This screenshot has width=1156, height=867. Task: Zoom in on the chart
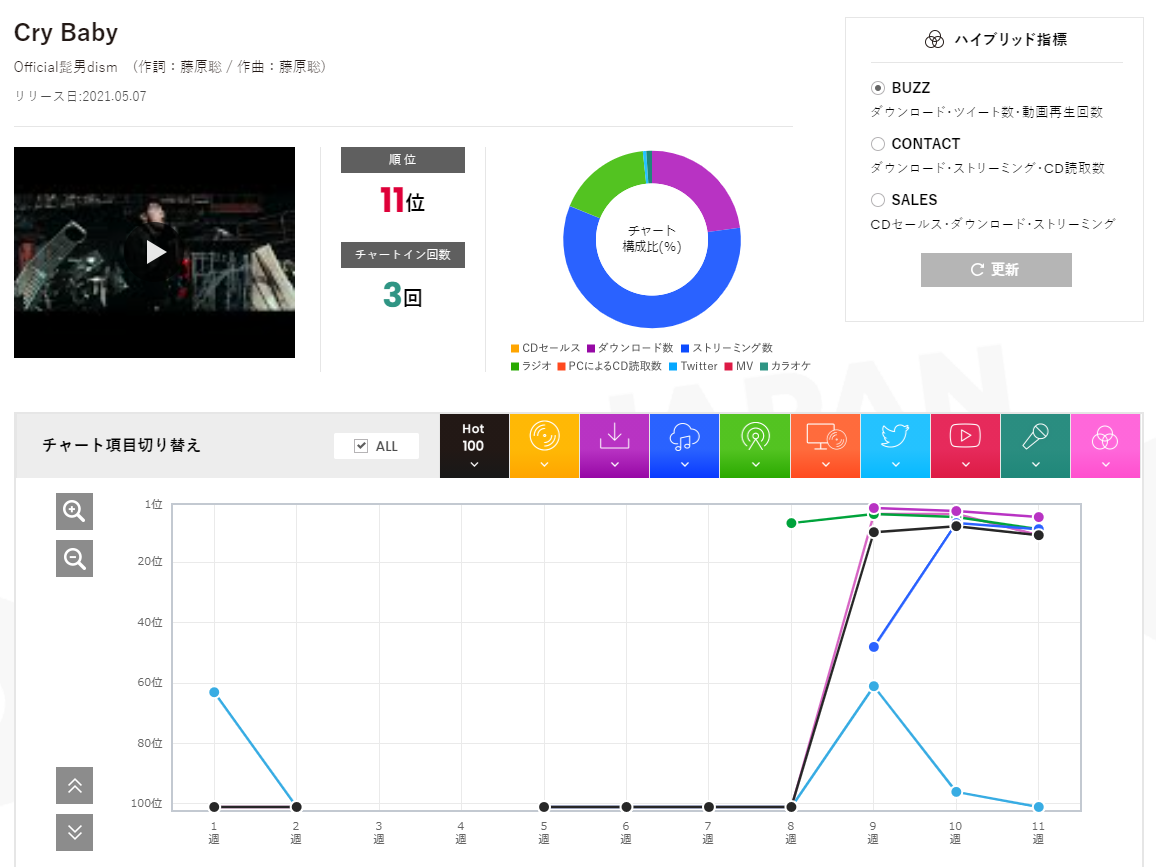click(x=74, y=511)
